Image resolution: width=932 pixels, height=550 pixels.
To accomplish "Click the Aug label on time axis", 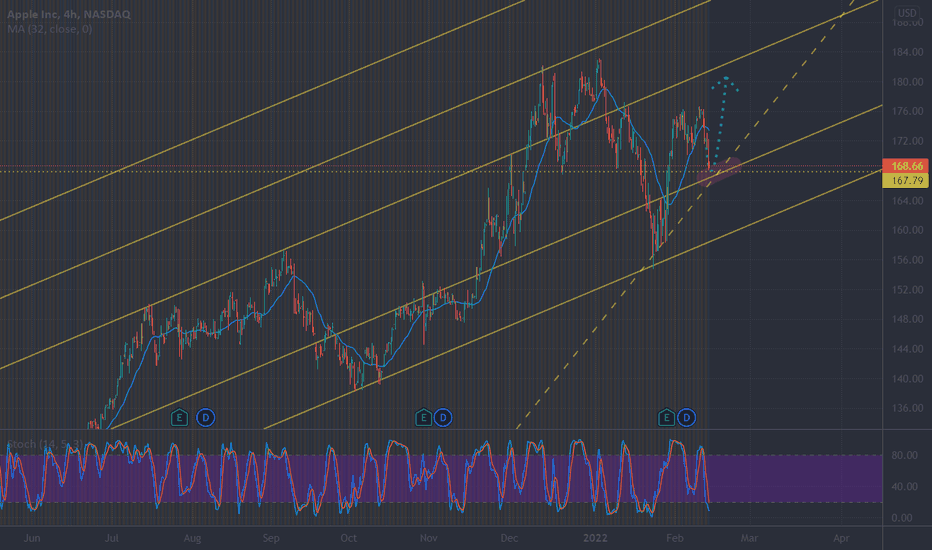I will [193, 538].
